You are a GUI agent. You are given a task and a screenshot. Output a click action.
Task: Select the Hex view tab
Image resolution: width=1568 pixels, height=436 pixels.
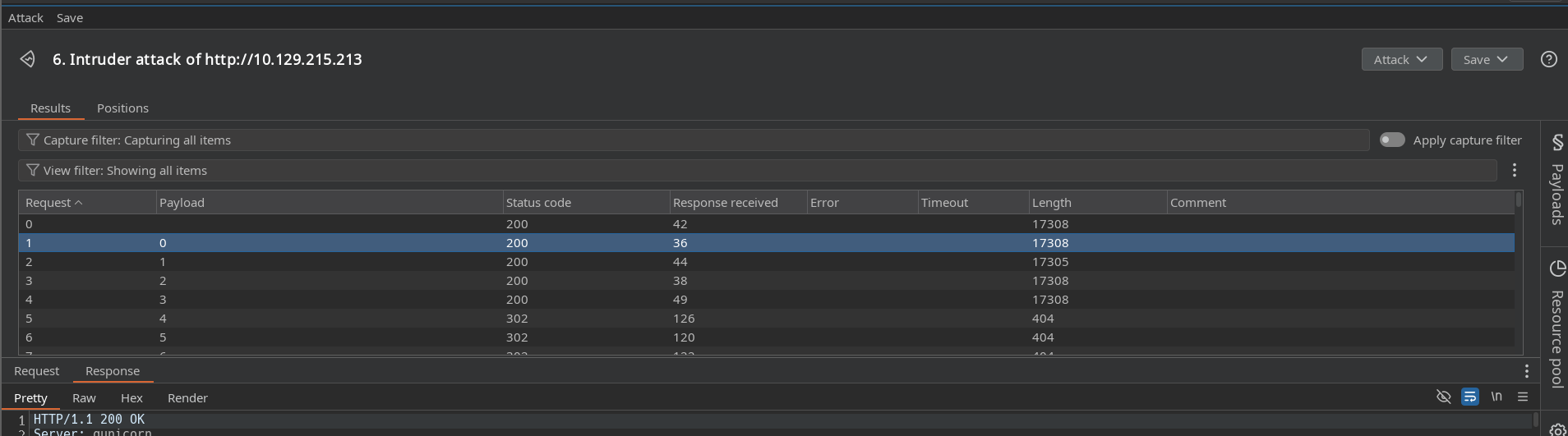coord(131,398)
